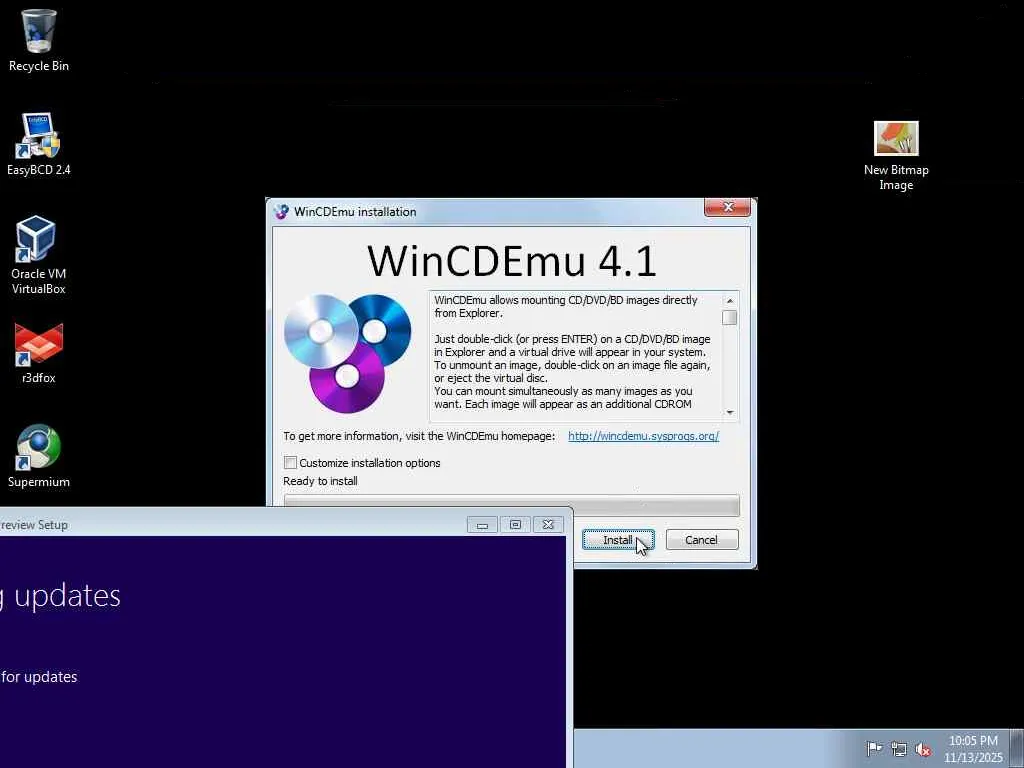1024x768 pixels.
Task: Close the WinCDEmu installation dialog
Action: click(x=728, y=207)
